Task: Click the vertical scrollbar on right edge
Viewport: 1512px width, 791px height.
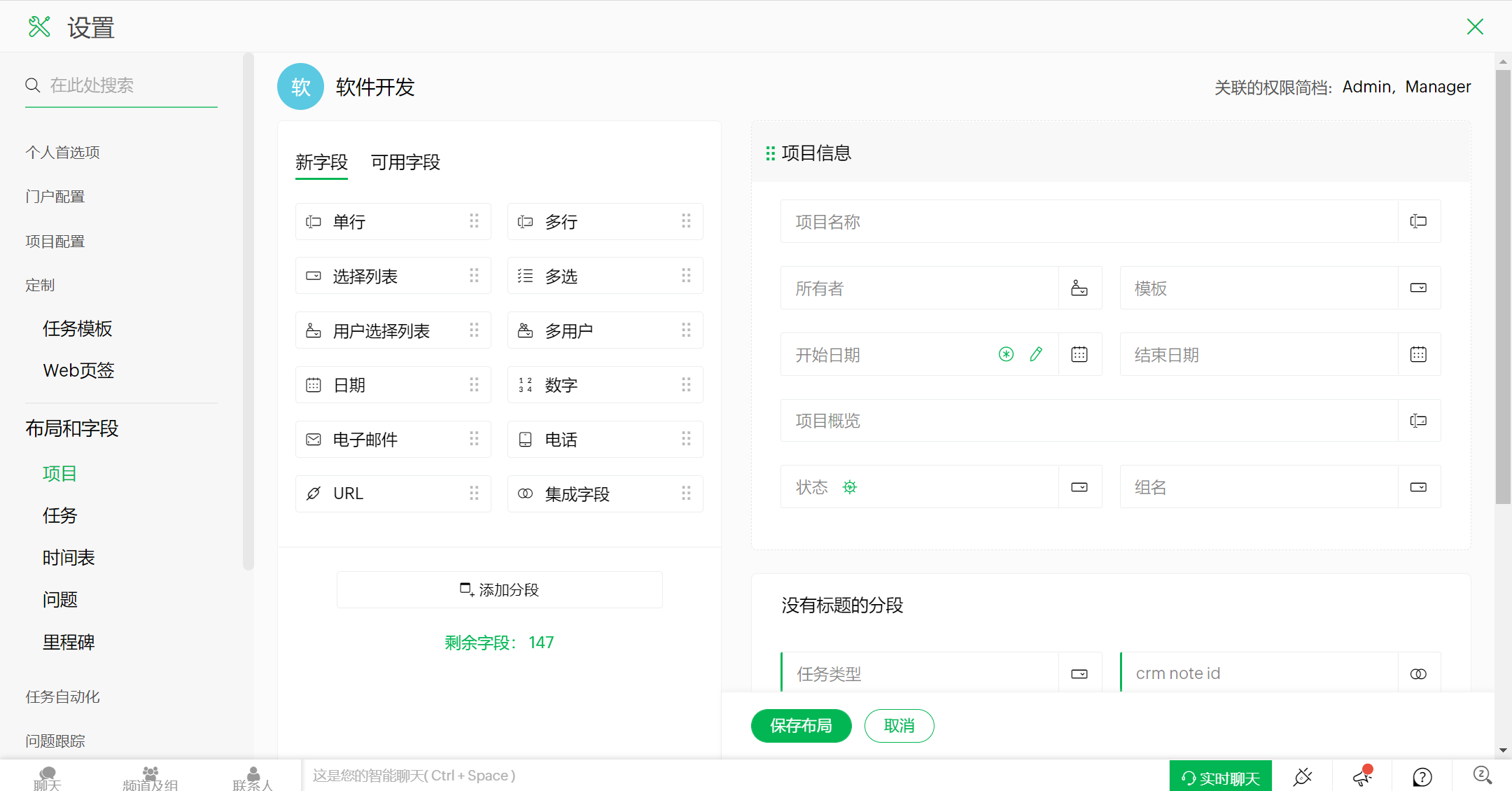Action: click(1503, 280)
